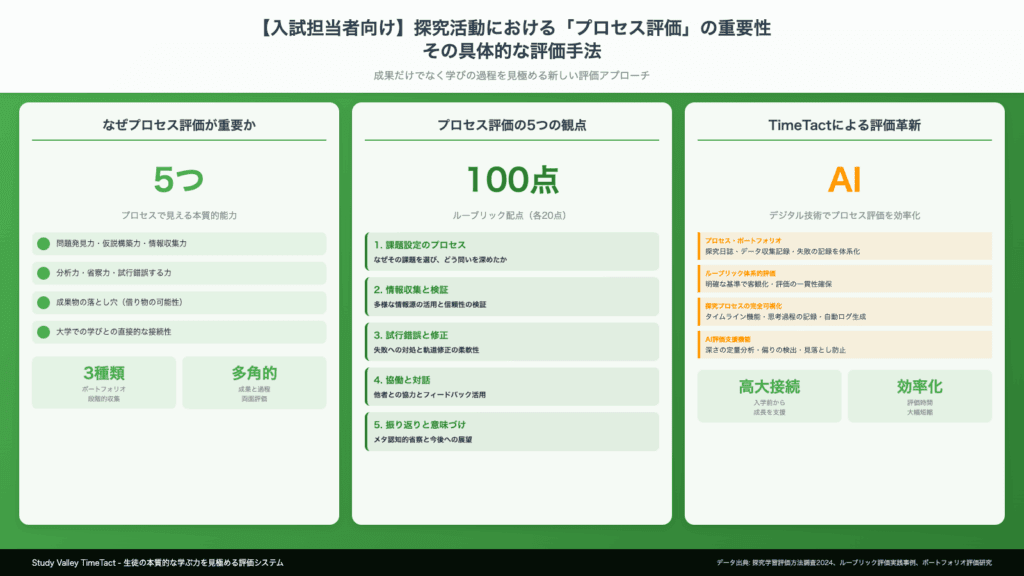This screenshot has height=576, width=1024.
Task: Click the large 100点 score figure
Action: click(x=511, y=180)
